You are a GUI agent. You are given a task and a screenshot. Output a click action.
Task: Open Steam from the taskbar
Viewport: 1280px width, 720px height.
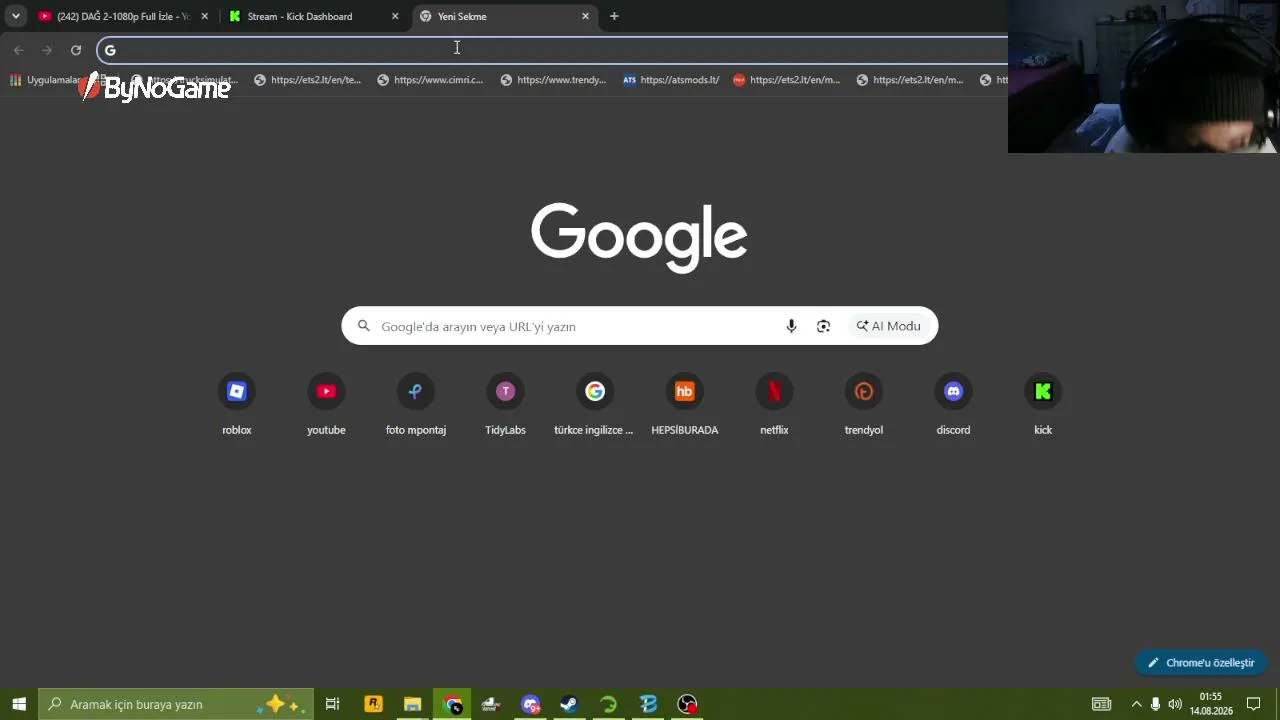(569, 704)
